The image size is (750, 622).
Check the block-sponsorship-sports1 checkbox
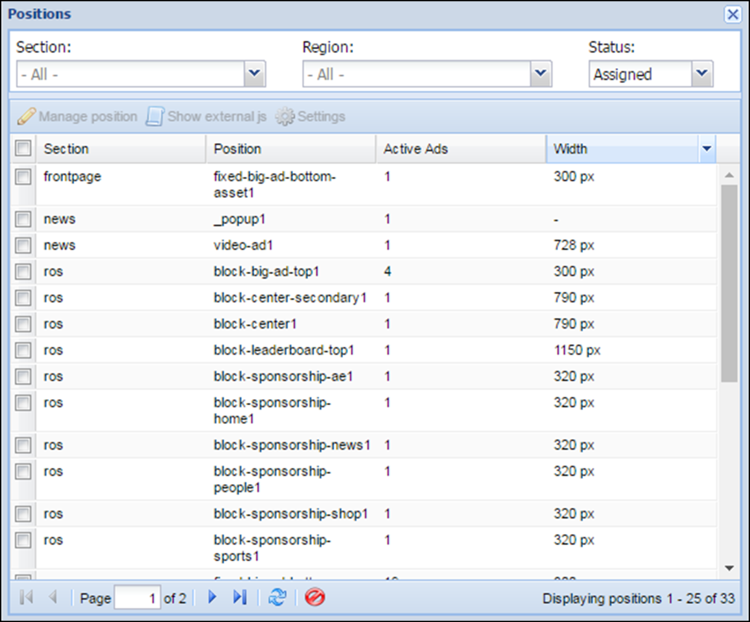pos(23,540)
